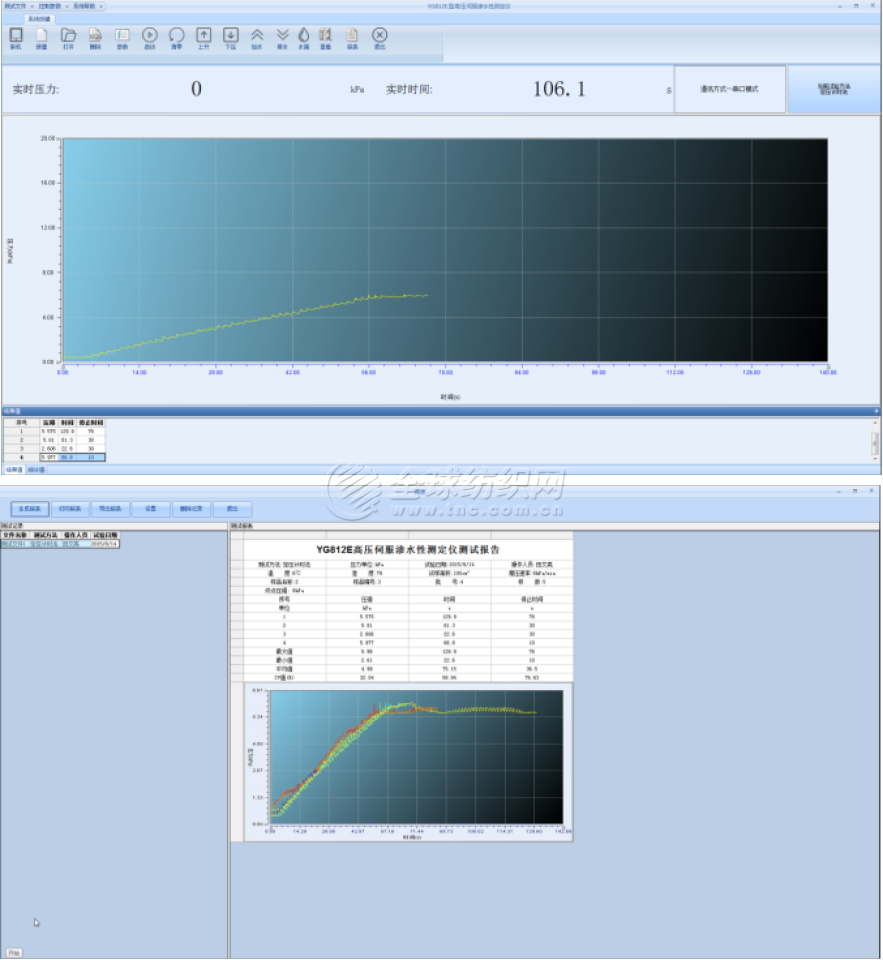Click the magnifier View records icon

pos(325,38)
